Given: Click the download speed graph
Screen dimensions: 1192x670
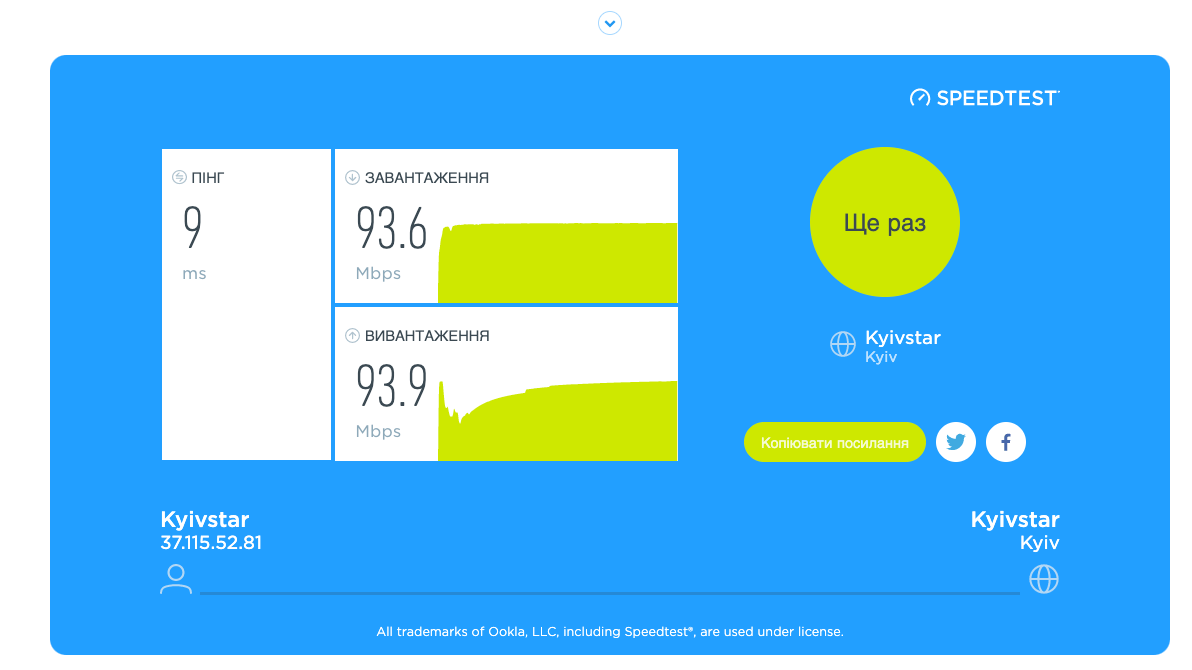Looking at the screenshot, I should pyautogui.click(x=557, y=262).
